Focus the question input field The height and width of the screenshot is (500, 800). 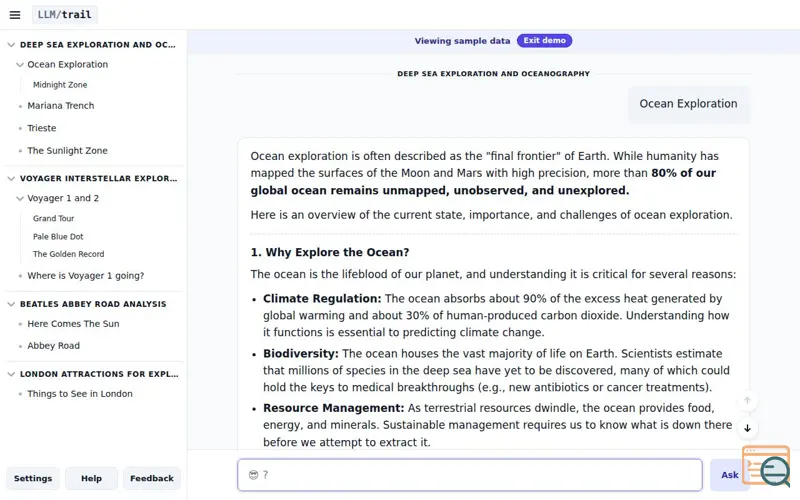pyautogui.click(x=470, y=475)
